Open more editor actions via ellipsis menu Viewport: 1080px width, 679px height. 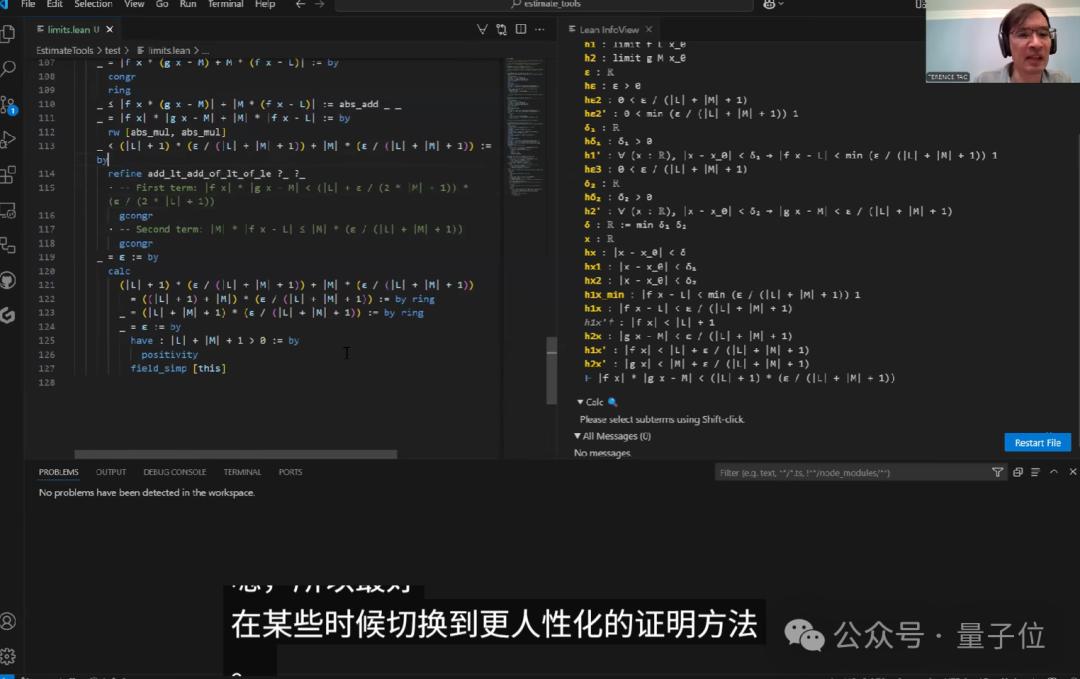[x=540, y=29]
